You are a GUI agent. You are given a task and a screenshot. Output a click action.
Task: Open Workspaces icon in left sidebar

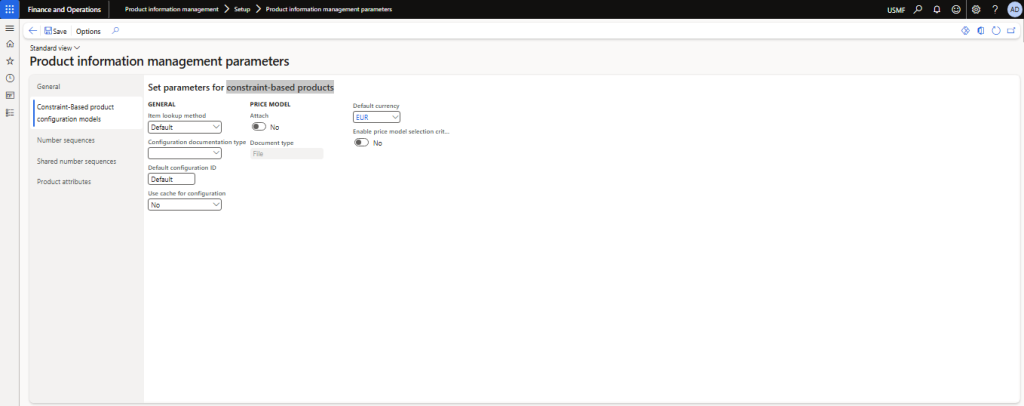coord(9,95)
